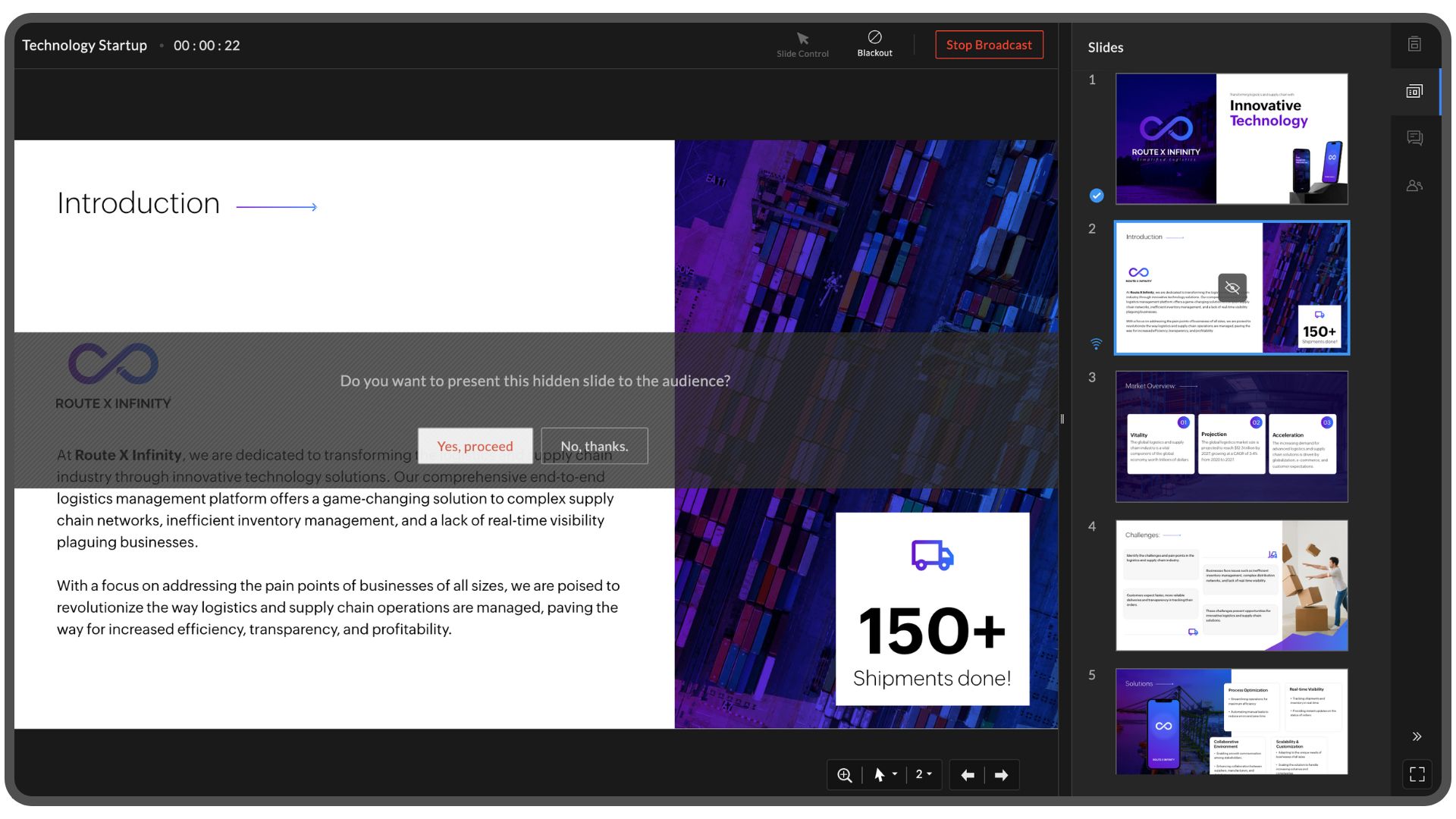Screen dimensions: 1456x819
Task: Stop the broadcast session
Action: pyautogui.click(x=989, y=45)
